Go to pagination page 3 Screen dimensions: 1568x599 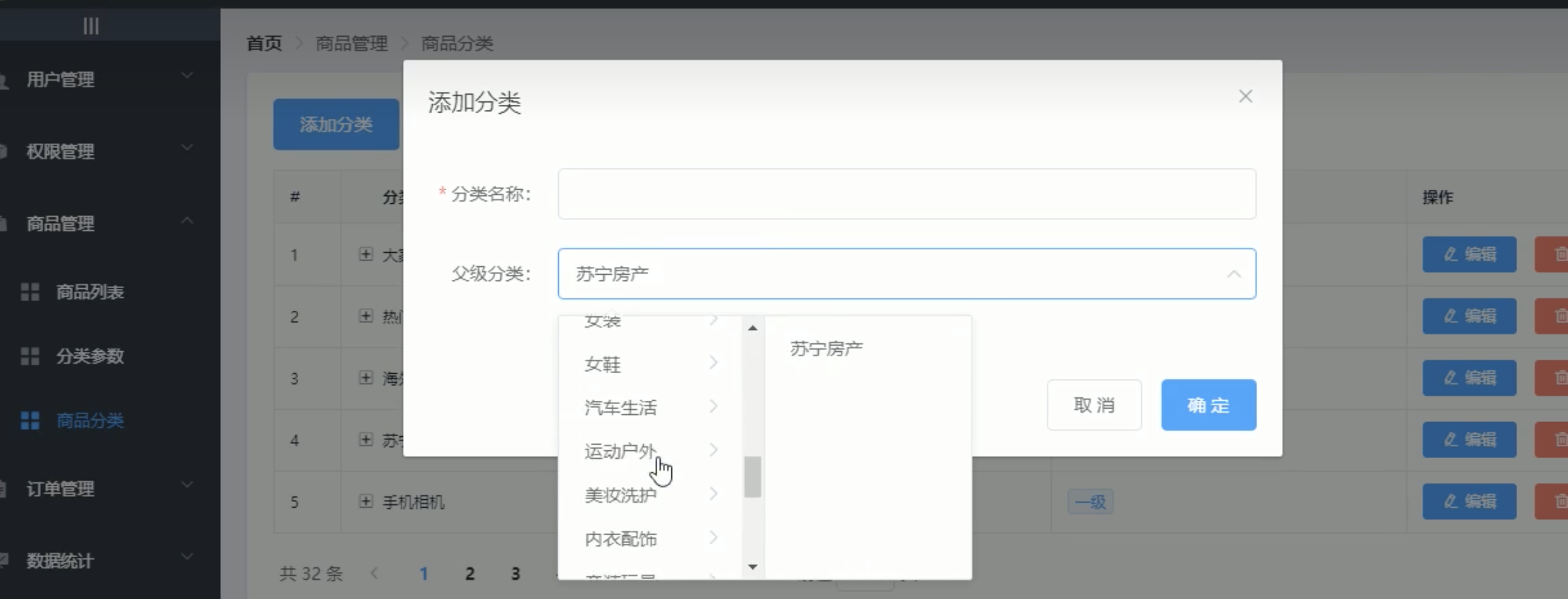tap(516, 574)
